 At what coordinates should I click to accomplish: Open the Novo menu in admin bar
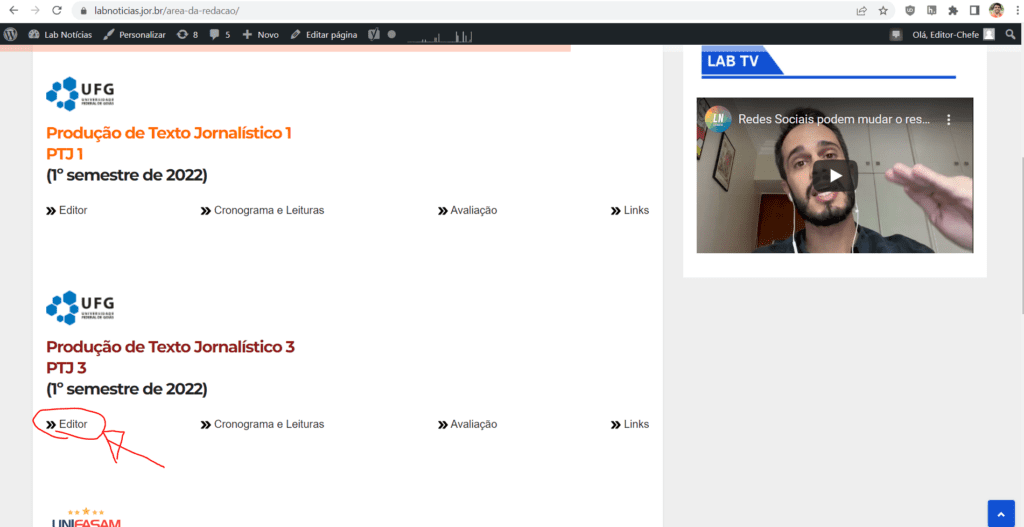261,34
